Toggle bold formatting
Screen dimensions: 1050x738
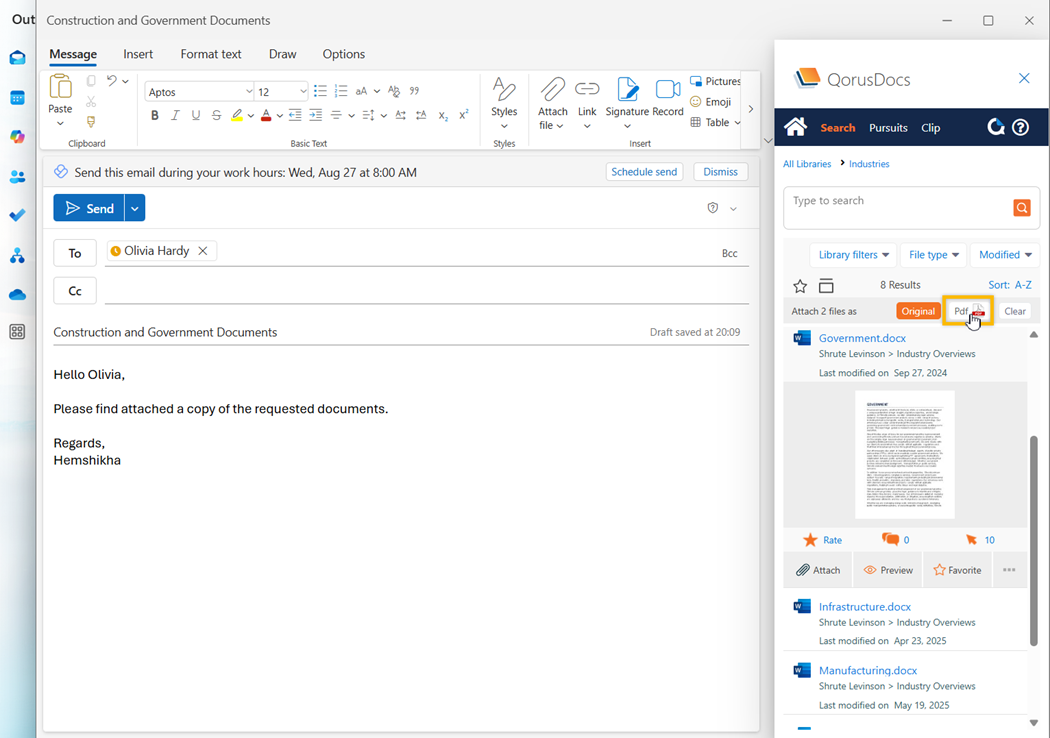tap(155, 116)
